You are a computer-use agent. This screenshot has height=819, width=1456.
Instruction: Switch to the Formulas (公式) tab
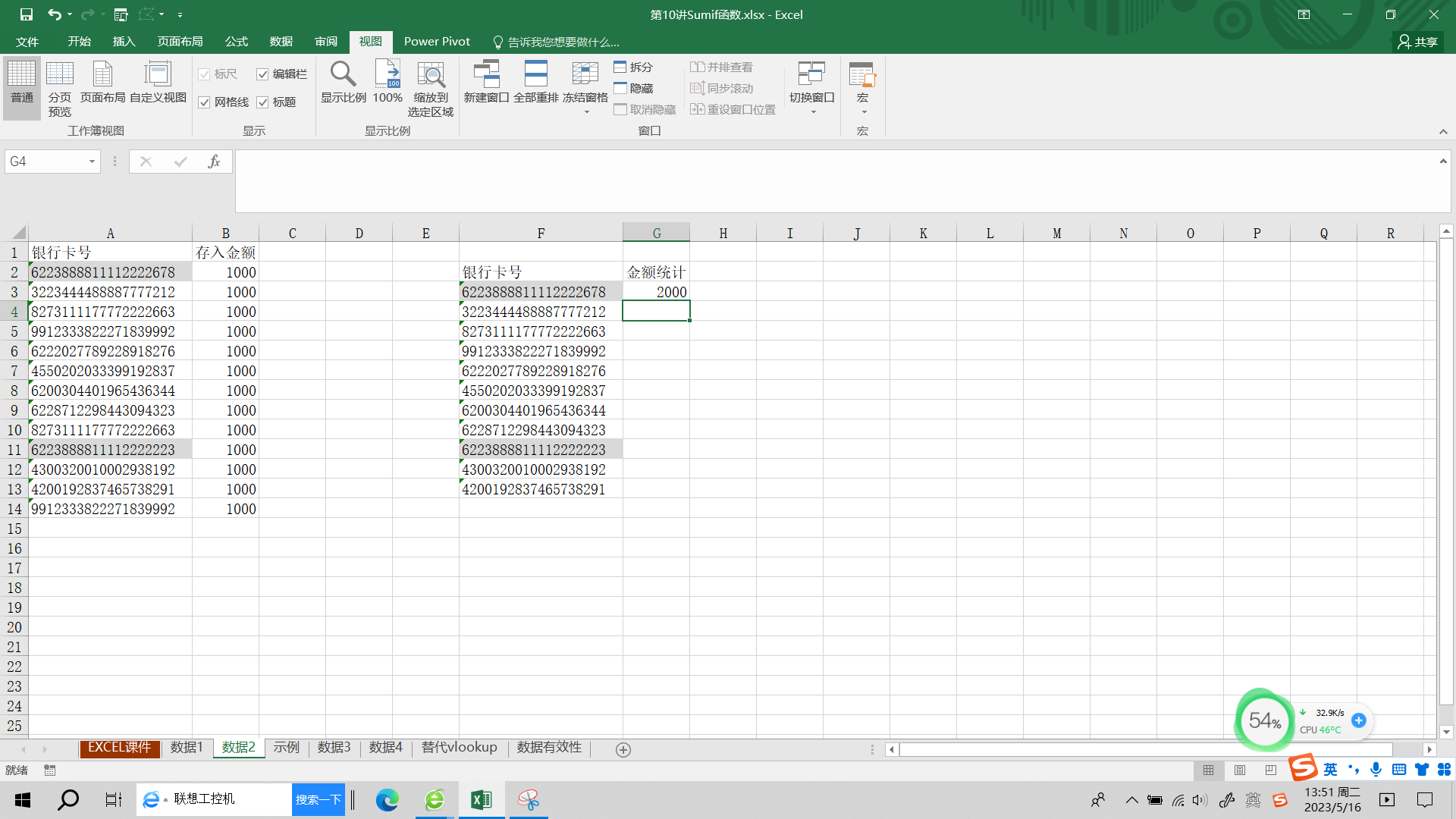(236, 42)
